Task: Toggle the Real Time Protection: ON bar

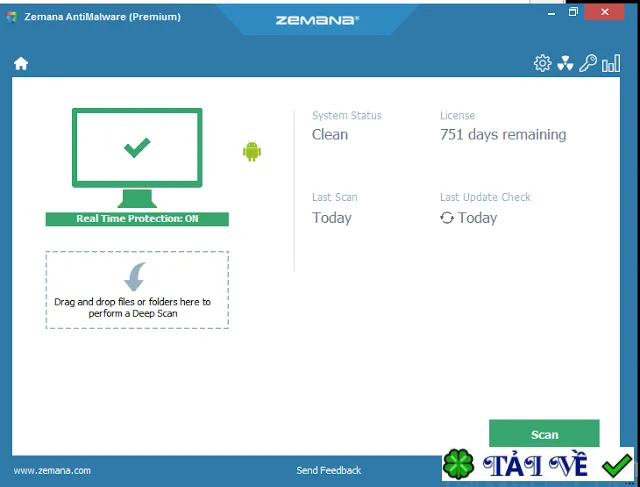Action: pos(137,219)
